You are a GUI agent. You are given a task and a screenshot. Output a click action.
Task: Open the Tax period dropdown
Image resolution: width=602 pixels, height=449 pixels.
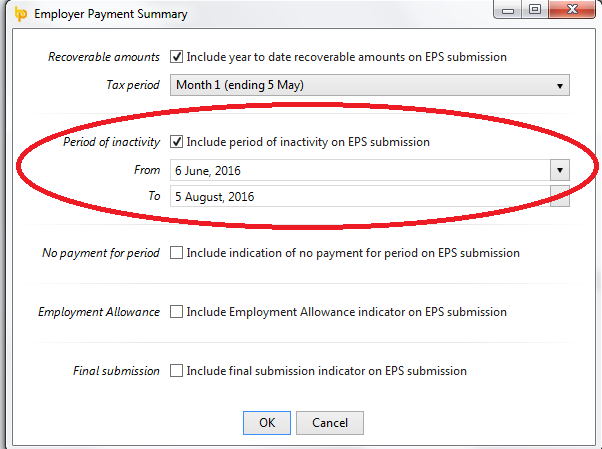560,86
